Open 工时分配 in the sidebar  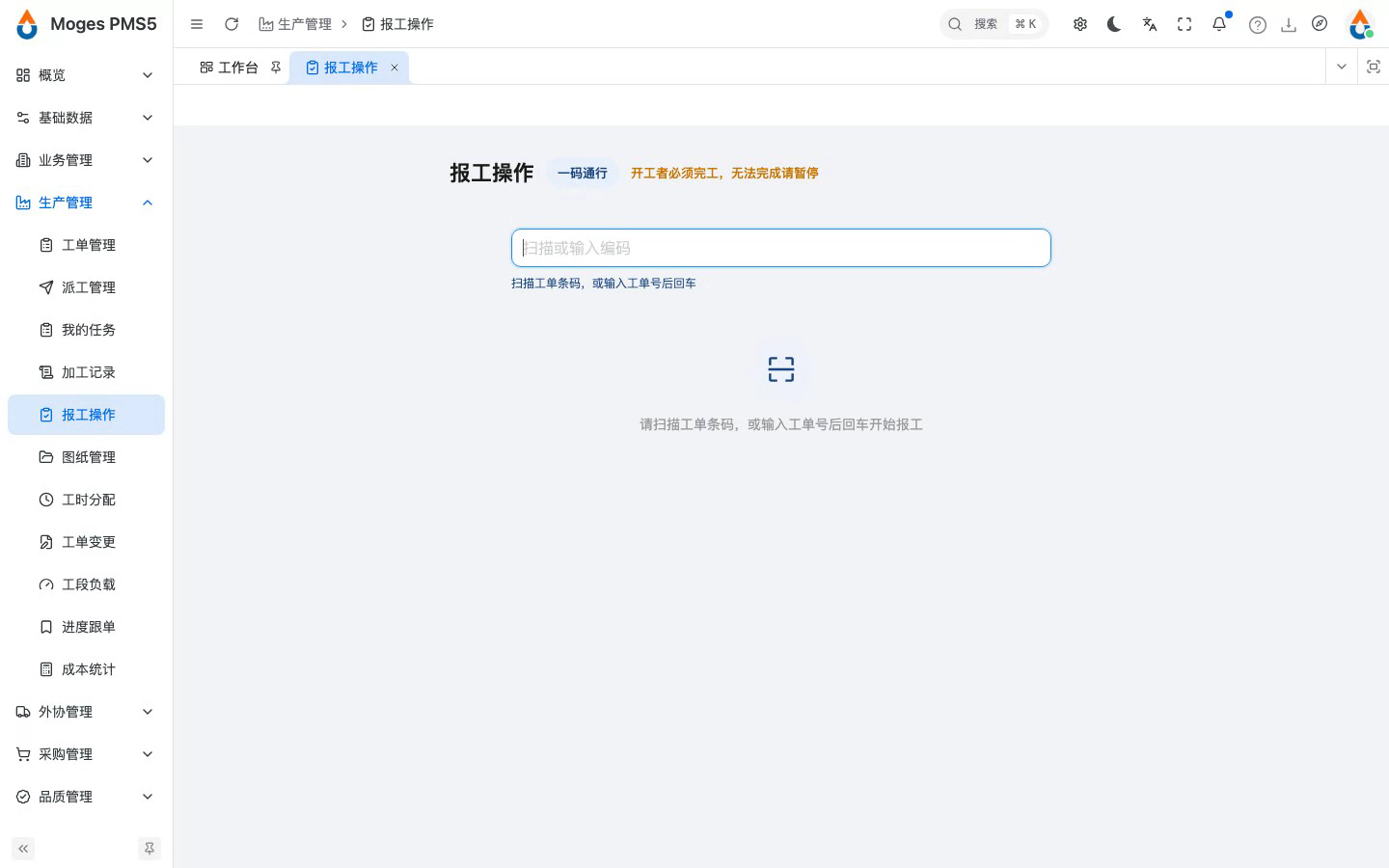(86, 500)
